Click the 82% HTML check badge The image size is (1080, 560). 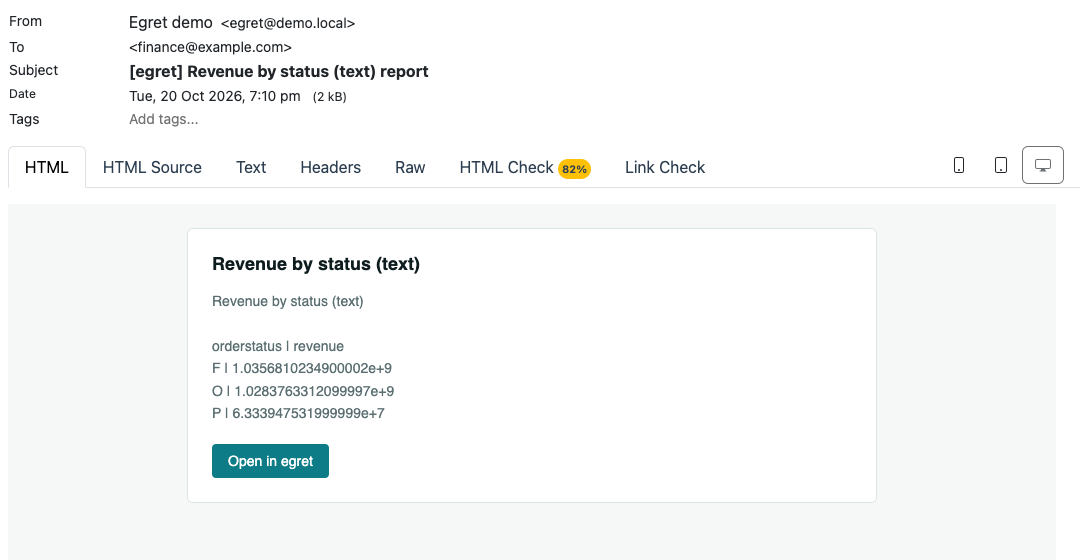(574, 169)
